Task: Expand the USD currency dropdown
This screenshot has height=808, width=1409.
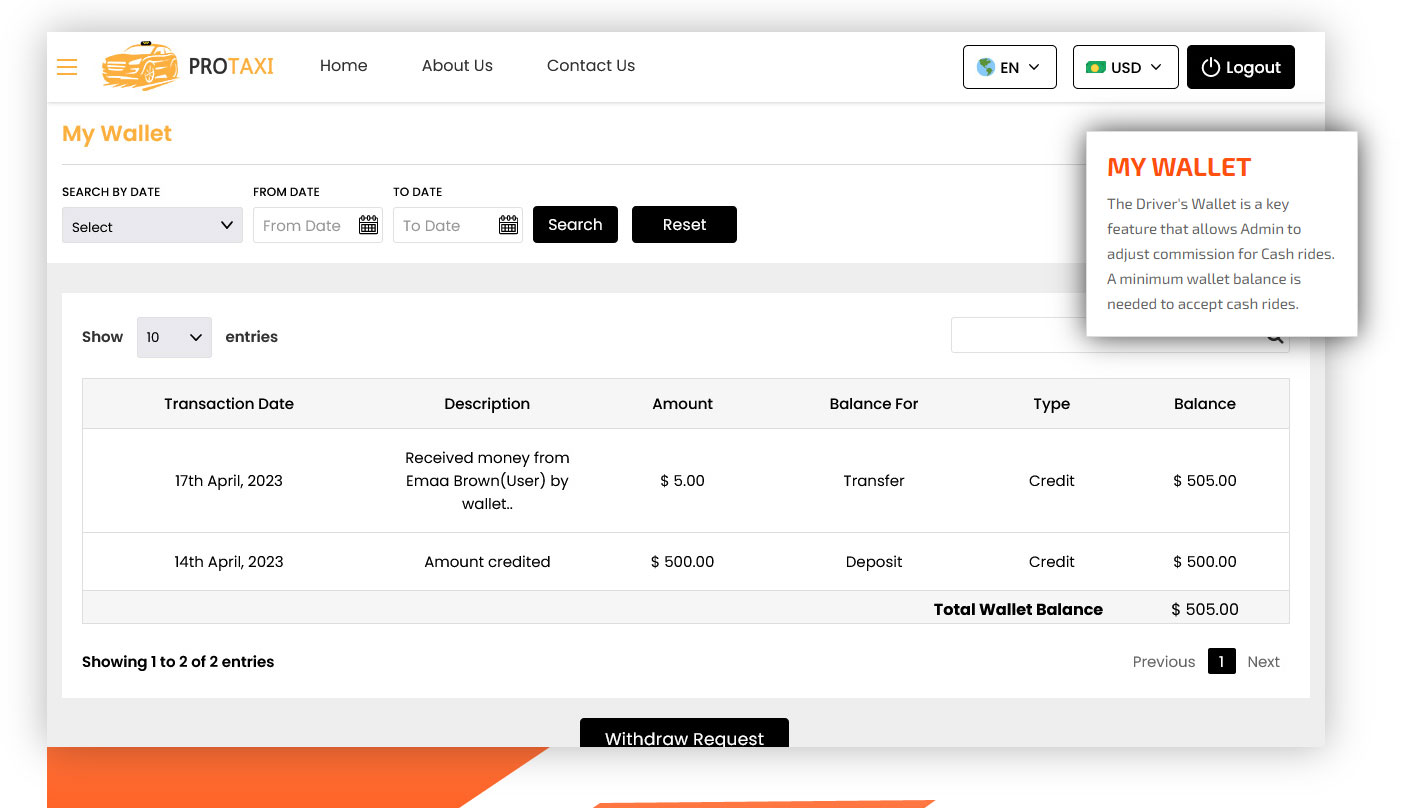Action: (1126, 67)
